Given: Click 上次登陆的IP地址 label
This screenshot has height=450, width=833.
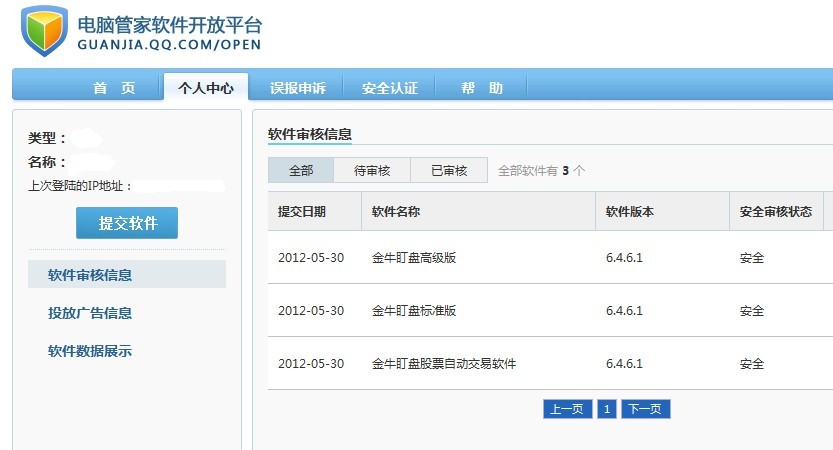Looking at the screenshot, I should coord(80,186).
